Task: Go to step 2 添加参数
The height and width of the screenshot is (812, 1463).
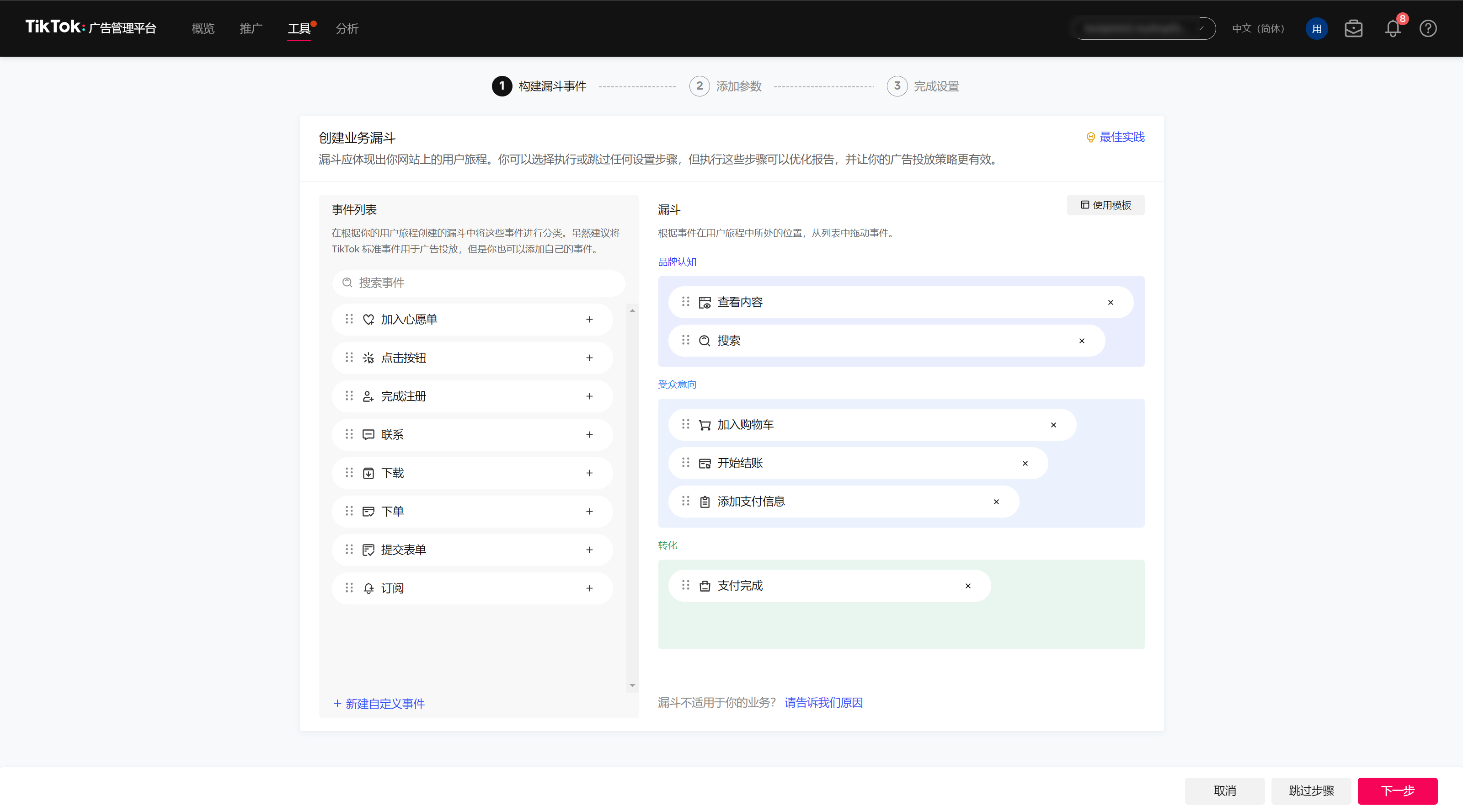Action: pos(726,86)
